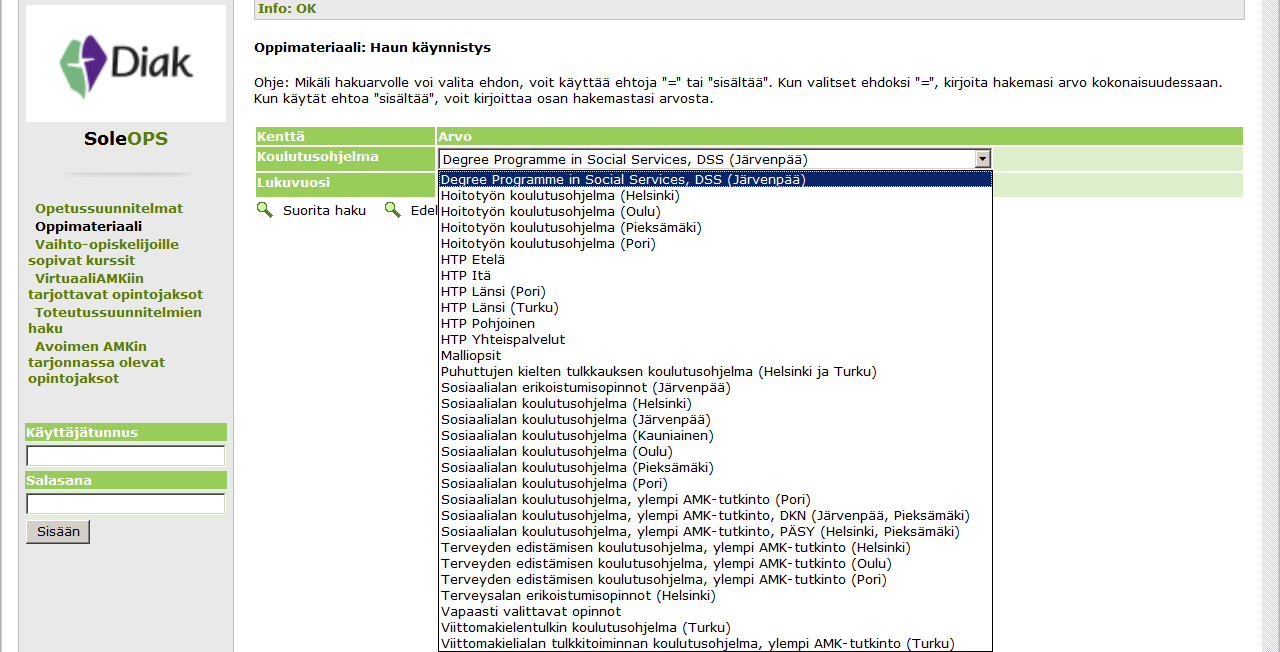Image resolution: width=1280 pixels, height=652 pixels.
Task: Choose Hoitotyön koulutusohjelma (Pori)
Action: (715, 244)
